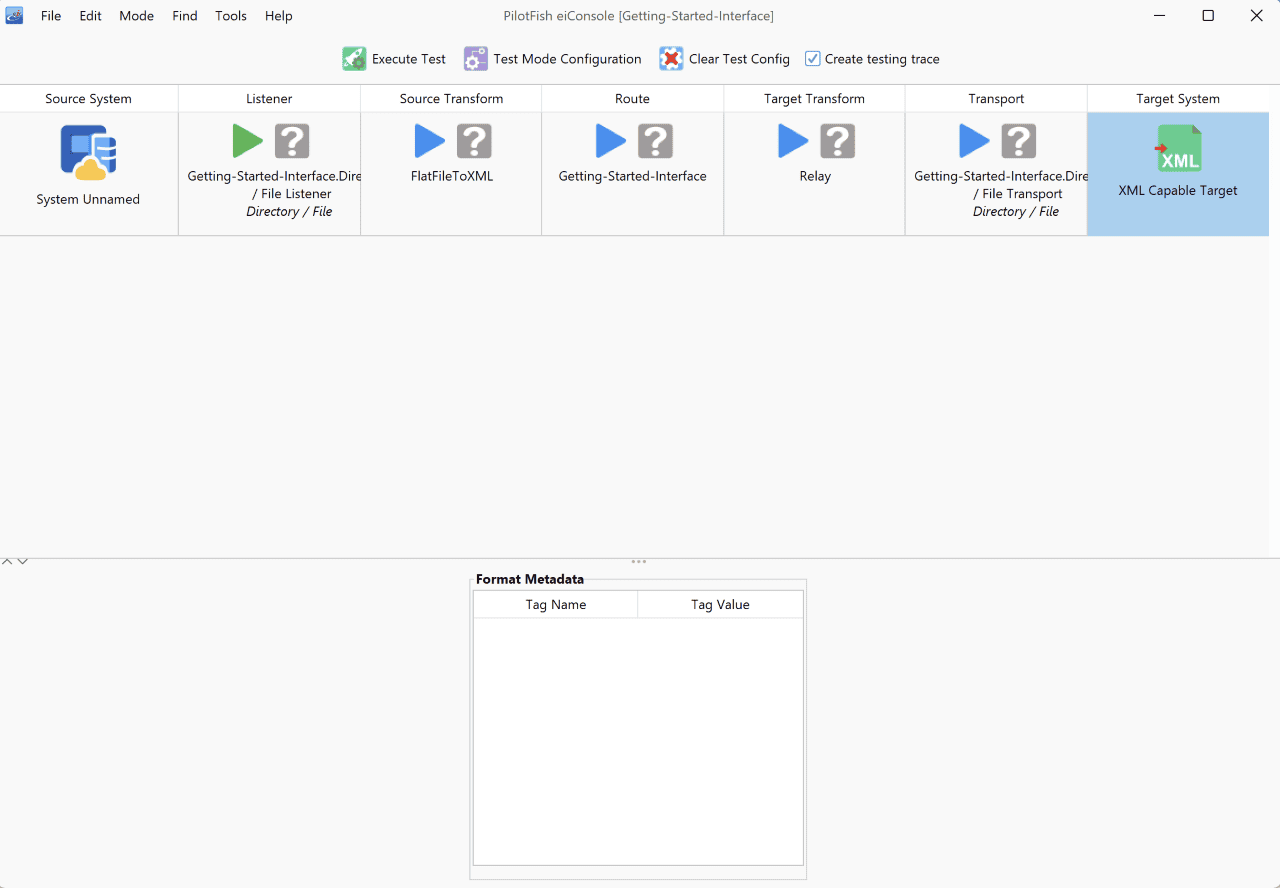Open the Help menu
1280x888 pixels.
click(279, 16)
